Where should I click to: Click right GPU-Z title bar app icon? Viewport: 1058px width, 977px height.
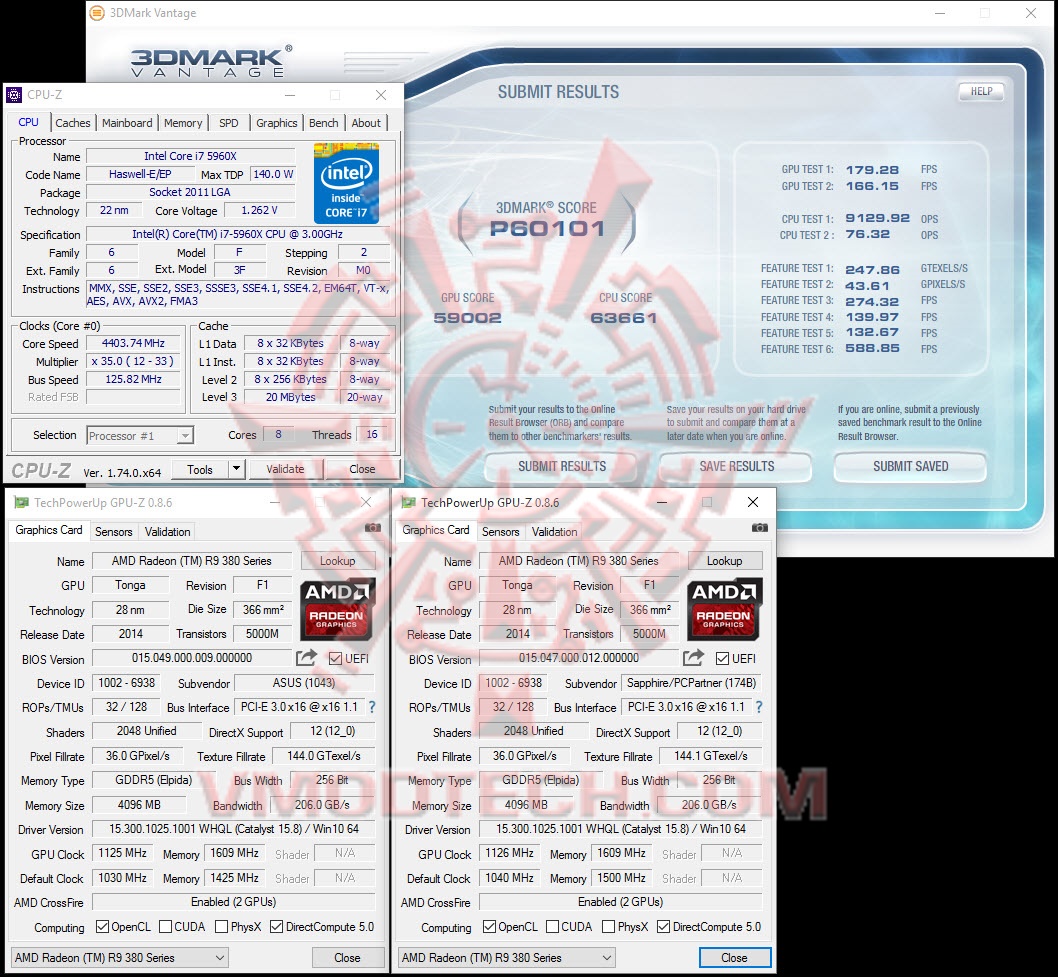click(408, 503)
